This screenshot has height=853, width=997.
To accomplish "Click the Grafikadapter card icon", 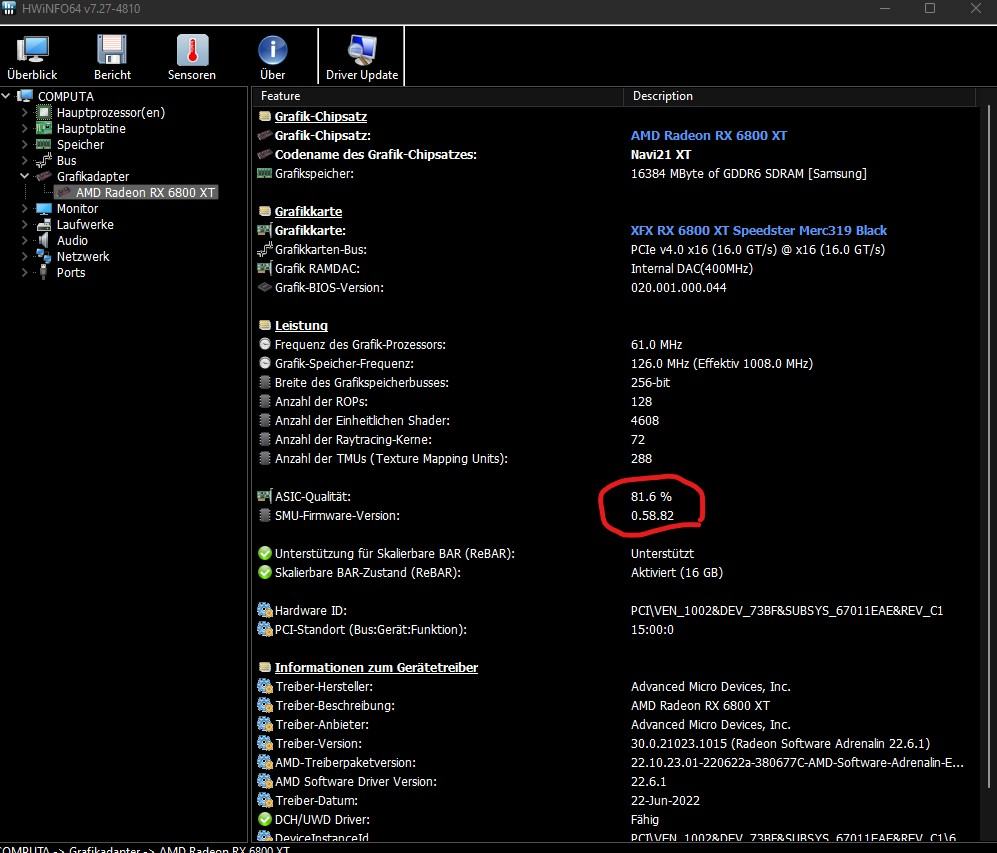I will pyautogui.click(x=44, y=176).
